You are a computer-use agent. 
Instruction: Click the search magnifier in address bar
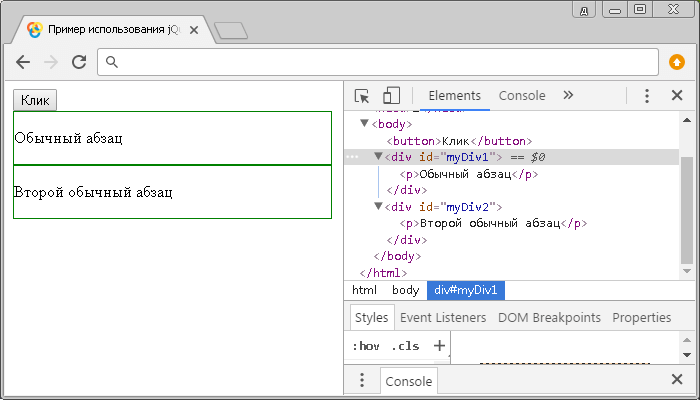(112, 62)
